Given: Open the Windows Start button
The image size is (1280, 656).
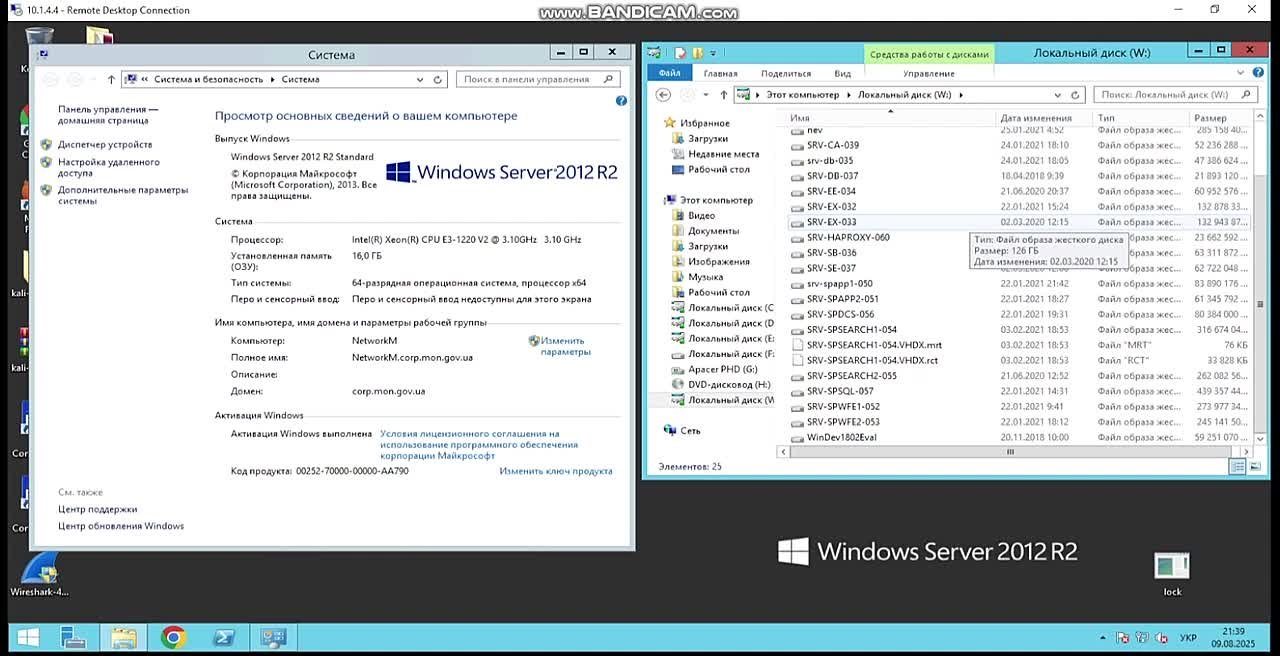Looking at the screenshot, I should [27, 638].
